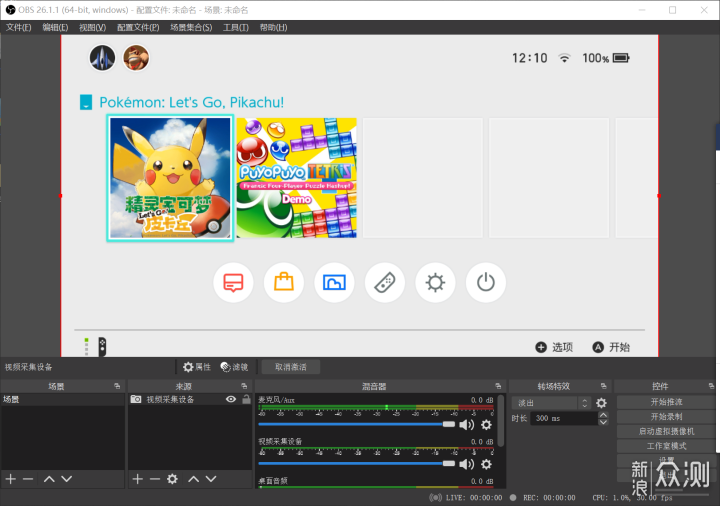Undock the 控件 panel icon
720x506 pixels.
pos(711,386)
